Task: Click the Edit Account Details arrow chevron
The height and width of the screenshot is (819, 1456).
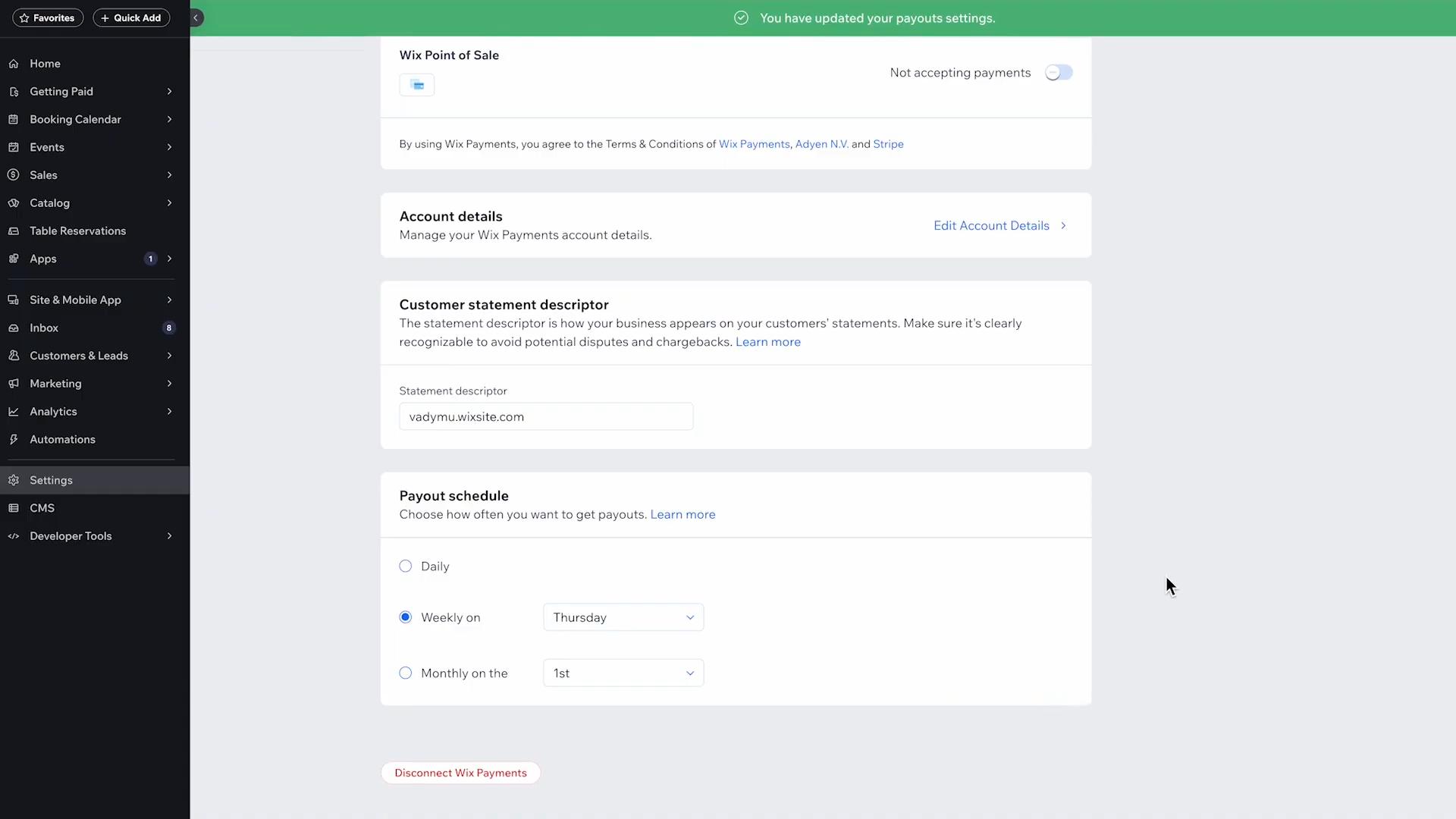Action: (x=1063, y=226)
